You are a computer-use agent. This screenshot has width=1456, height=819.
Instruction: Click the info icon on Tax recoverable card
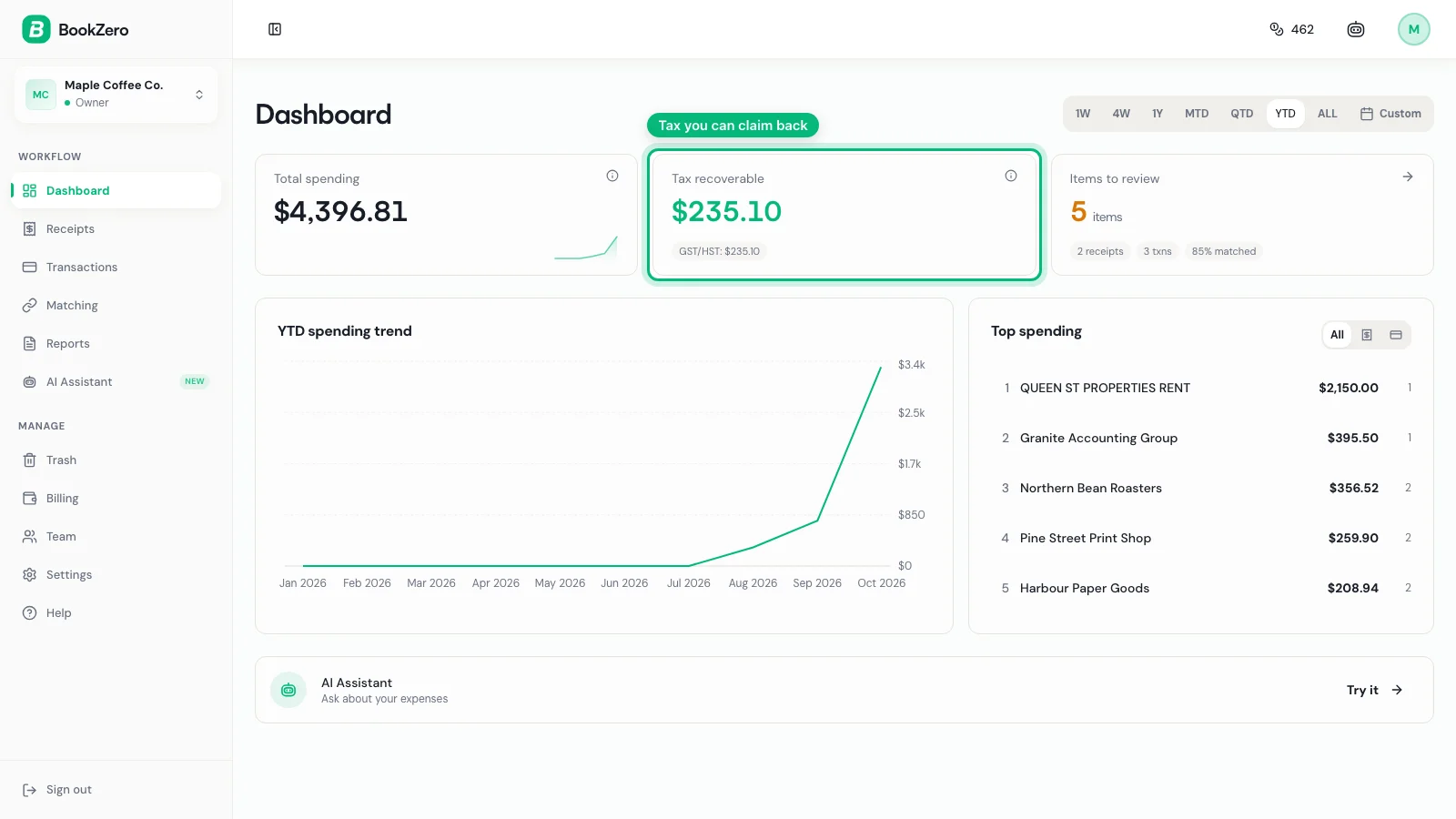coord(1011,176)
